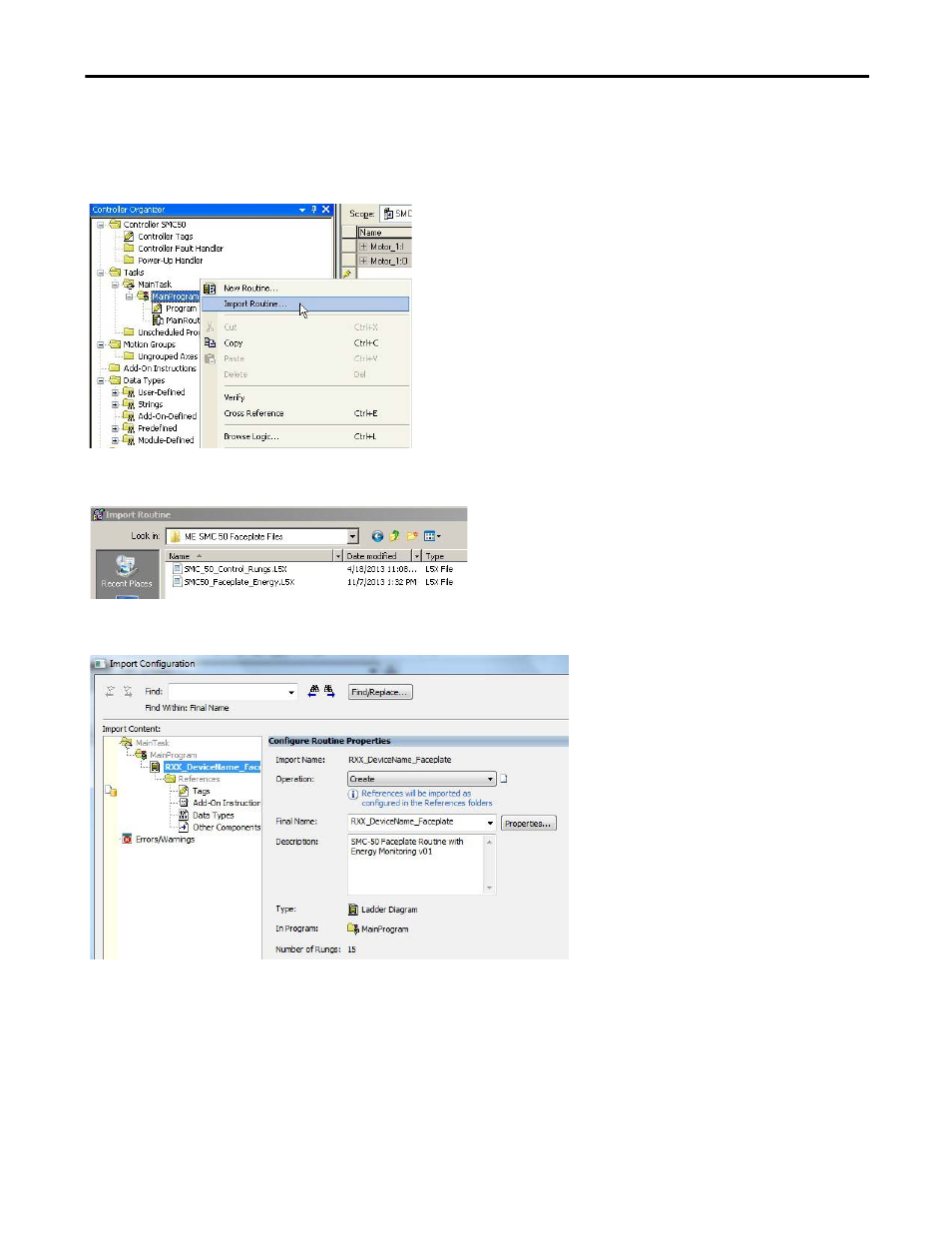This screenshot has height=1233, width=952.
Task: Select the MainProgram tree item
Action: click(x=176, y=297)
